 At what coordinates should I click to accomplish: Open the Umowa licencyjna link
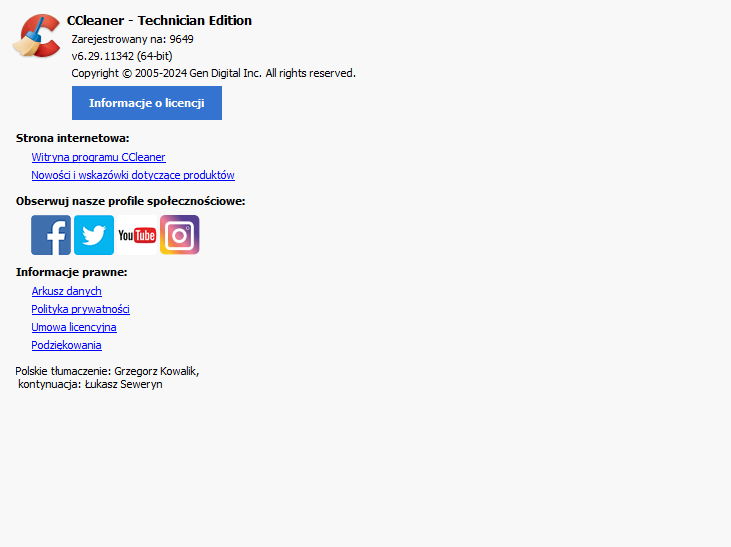point(74,327)
